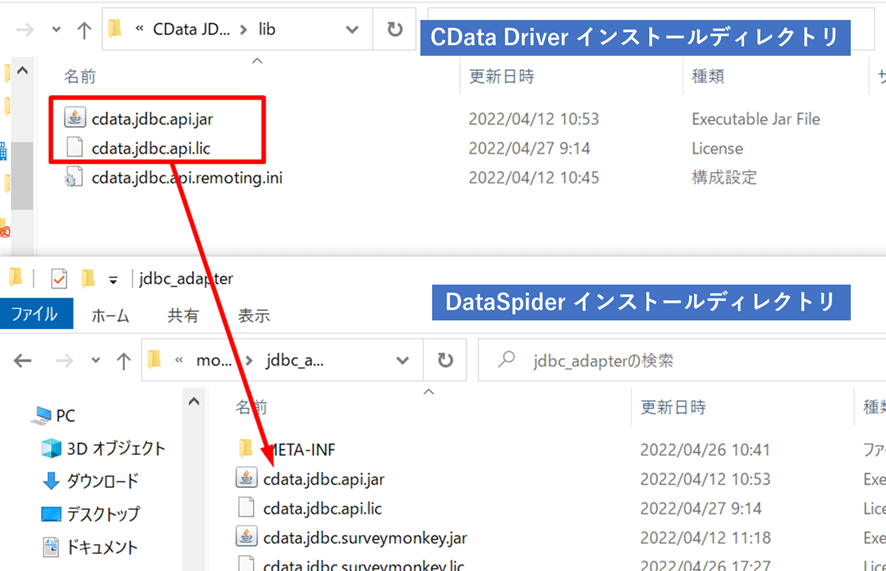Click the lib breadcrumb segment
This screenshot has height=571, width=886.
(267, 29)
